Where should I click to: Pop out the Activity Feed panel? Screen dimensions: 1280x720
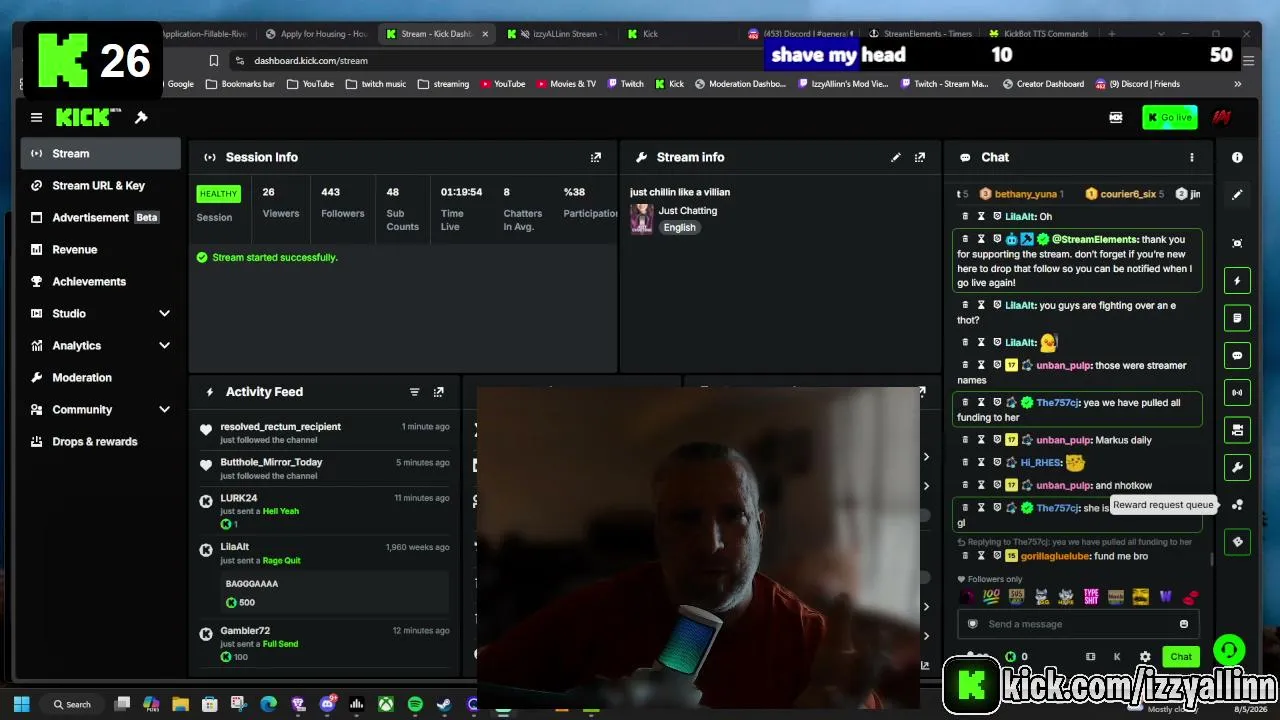(x=438, y=392)
